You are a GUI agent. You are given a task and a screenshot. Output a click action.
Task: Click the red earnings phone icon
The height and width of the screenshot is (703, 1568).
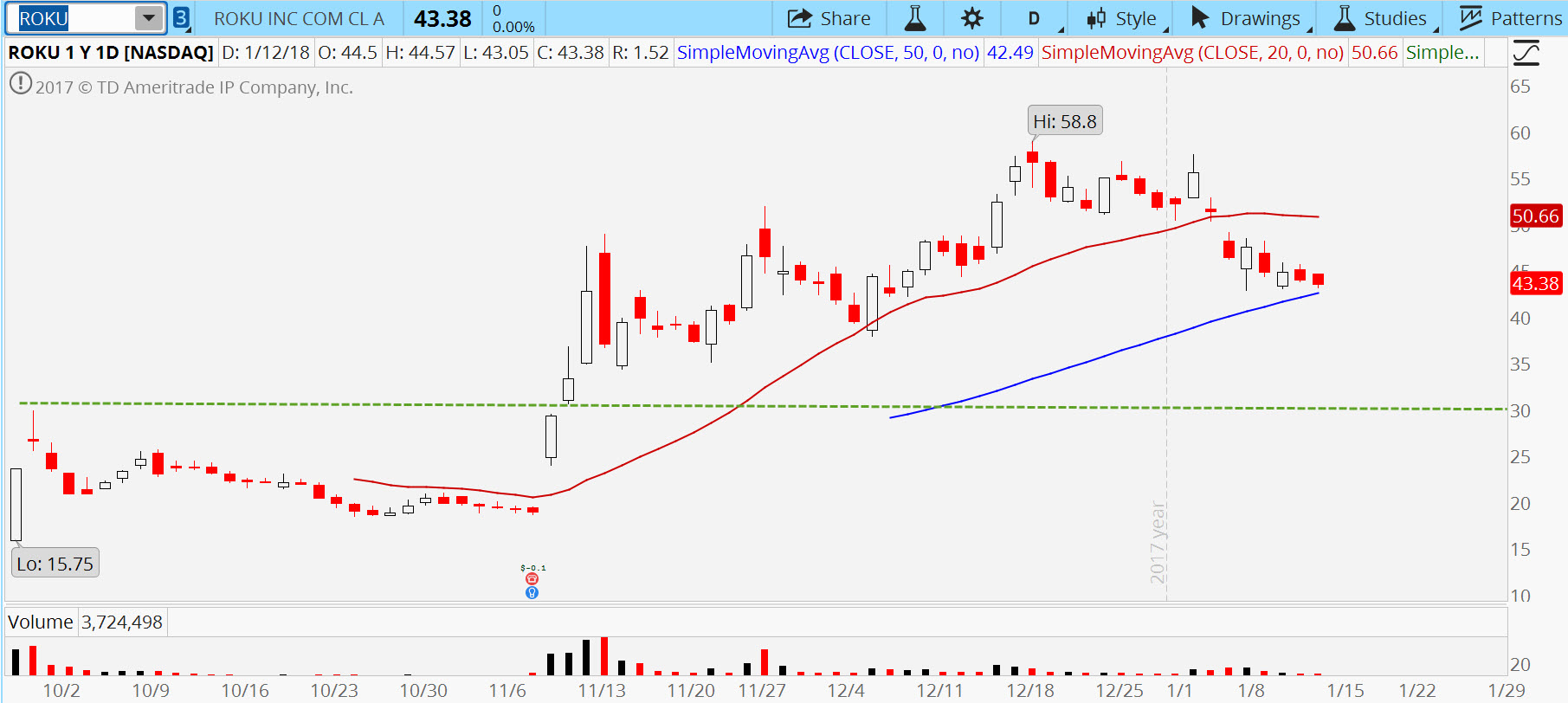[532, 579]
